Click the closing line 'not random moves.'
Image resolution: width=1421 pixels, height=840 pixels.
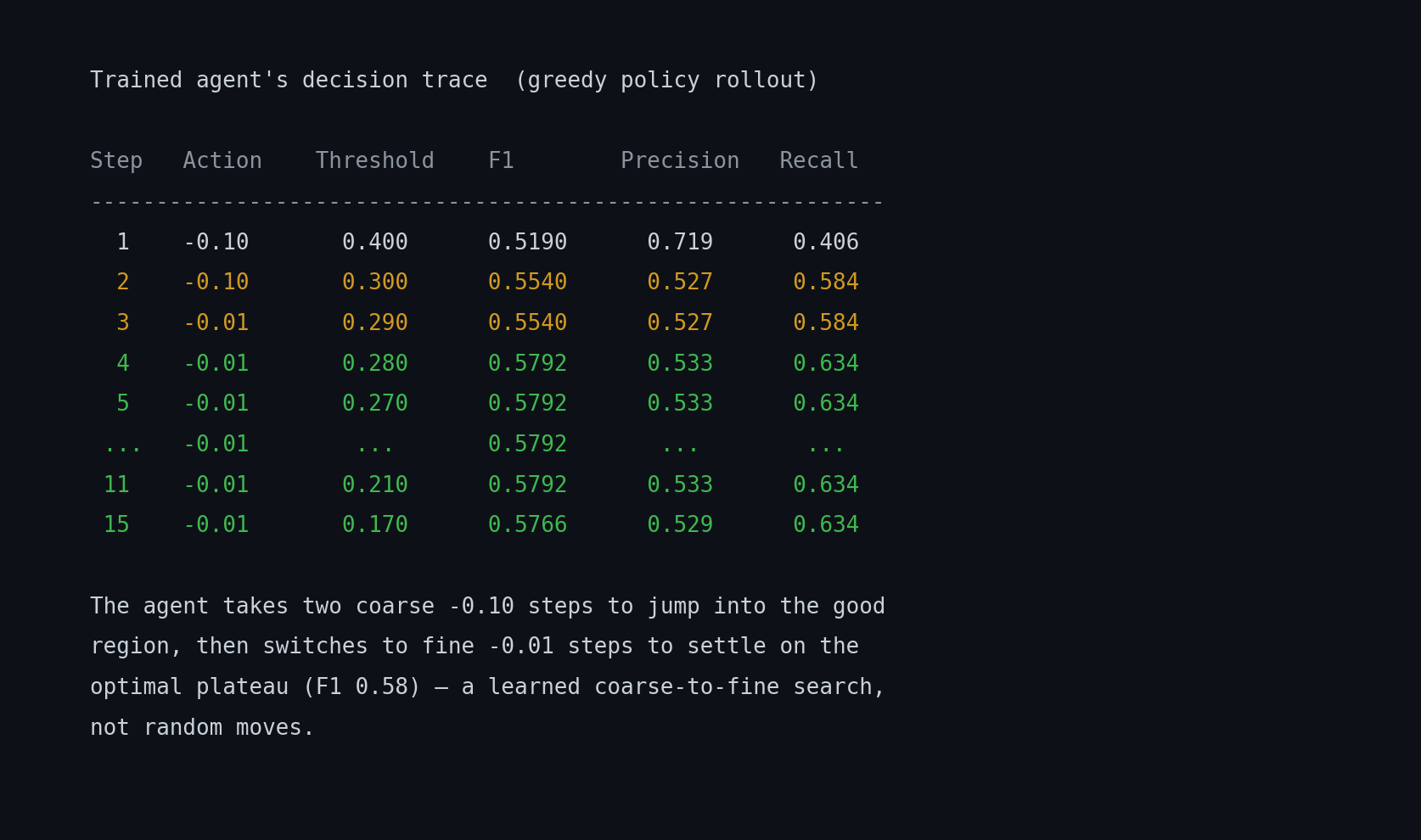coord(202,728)
